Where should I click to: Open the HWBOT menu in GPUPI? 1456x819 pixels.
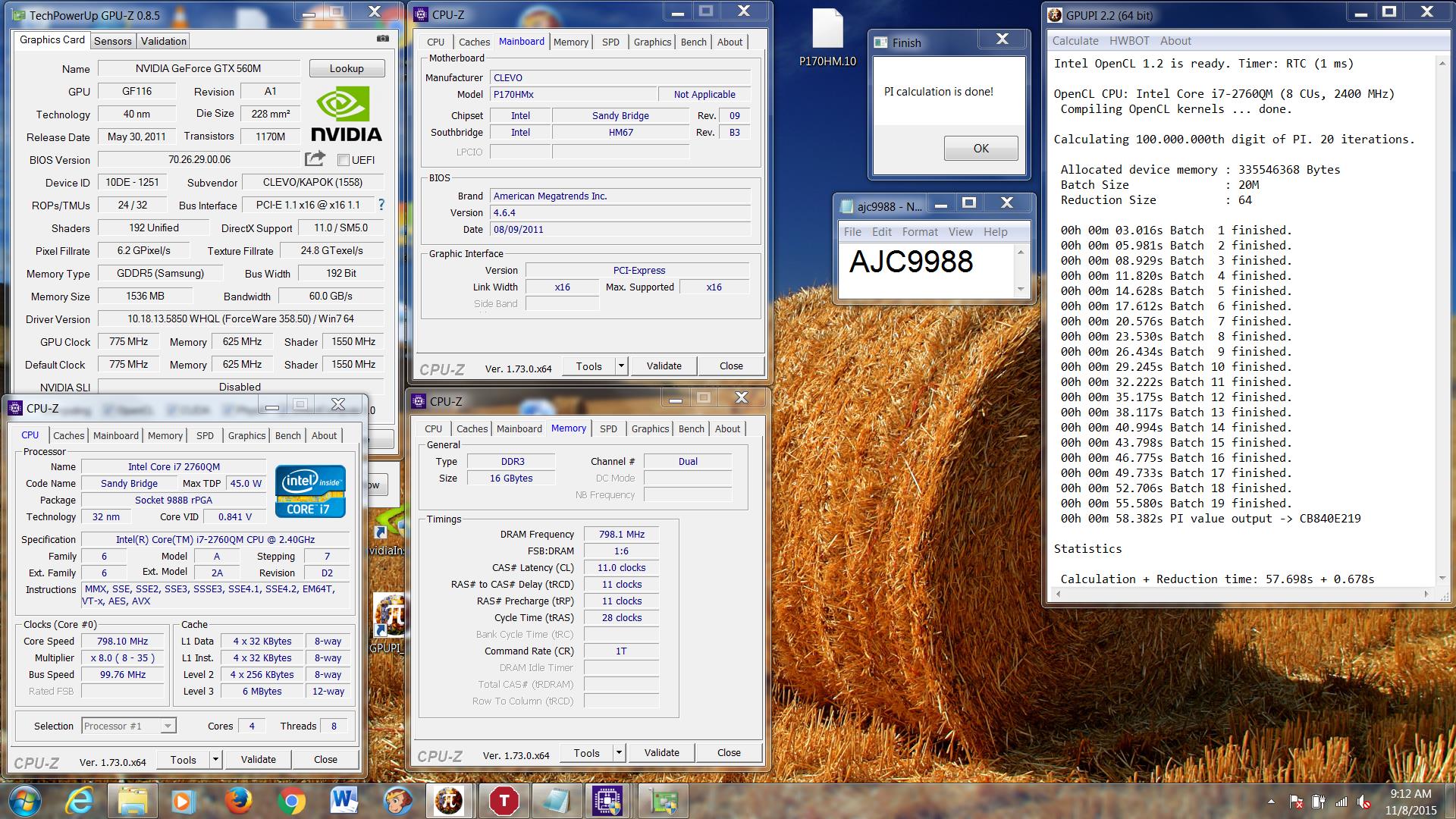1129,41
